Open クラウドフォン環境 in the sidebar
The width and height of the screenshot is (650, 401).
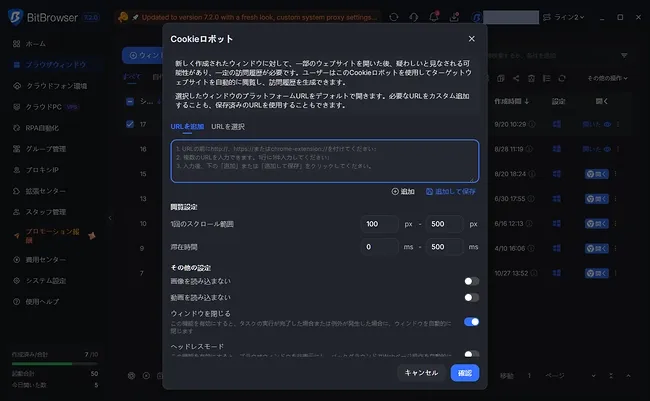coord(56,86)
